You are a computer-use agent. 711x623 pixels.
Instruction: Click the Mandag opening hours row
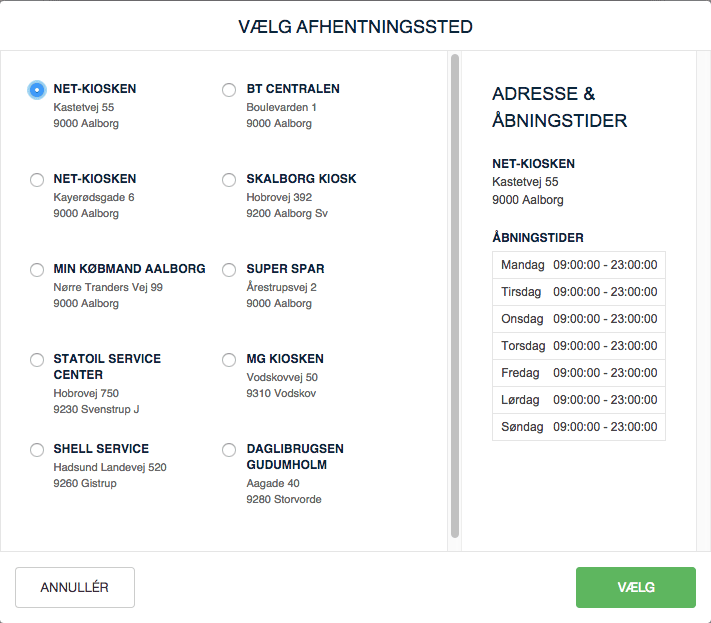578,265
